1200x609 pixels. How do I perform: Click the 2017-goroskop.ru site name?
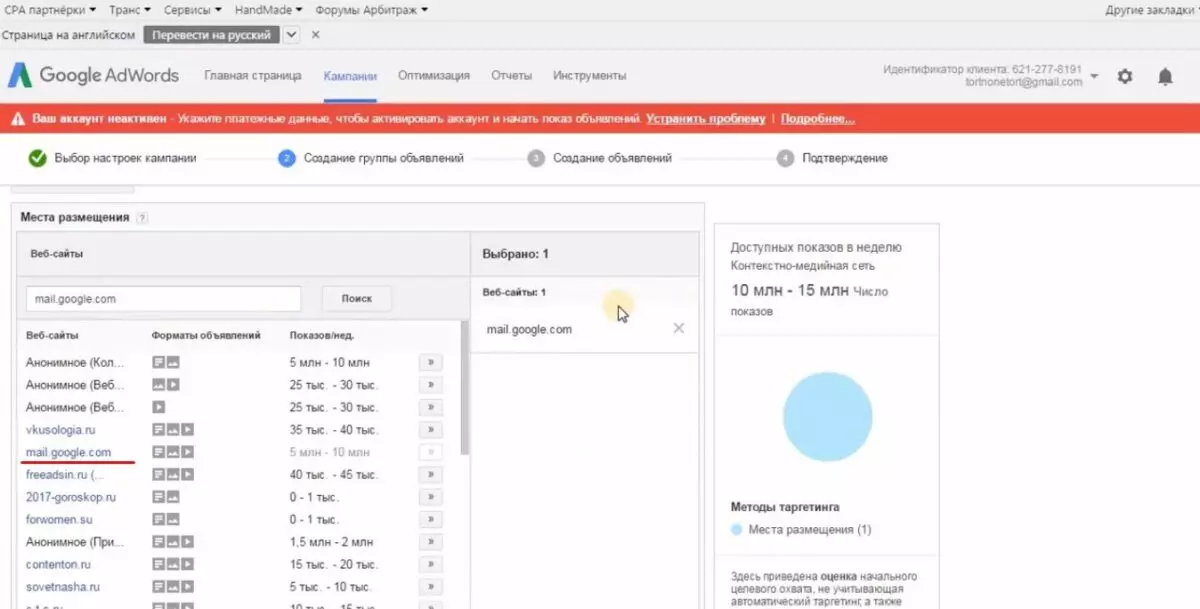click(71, 497)
